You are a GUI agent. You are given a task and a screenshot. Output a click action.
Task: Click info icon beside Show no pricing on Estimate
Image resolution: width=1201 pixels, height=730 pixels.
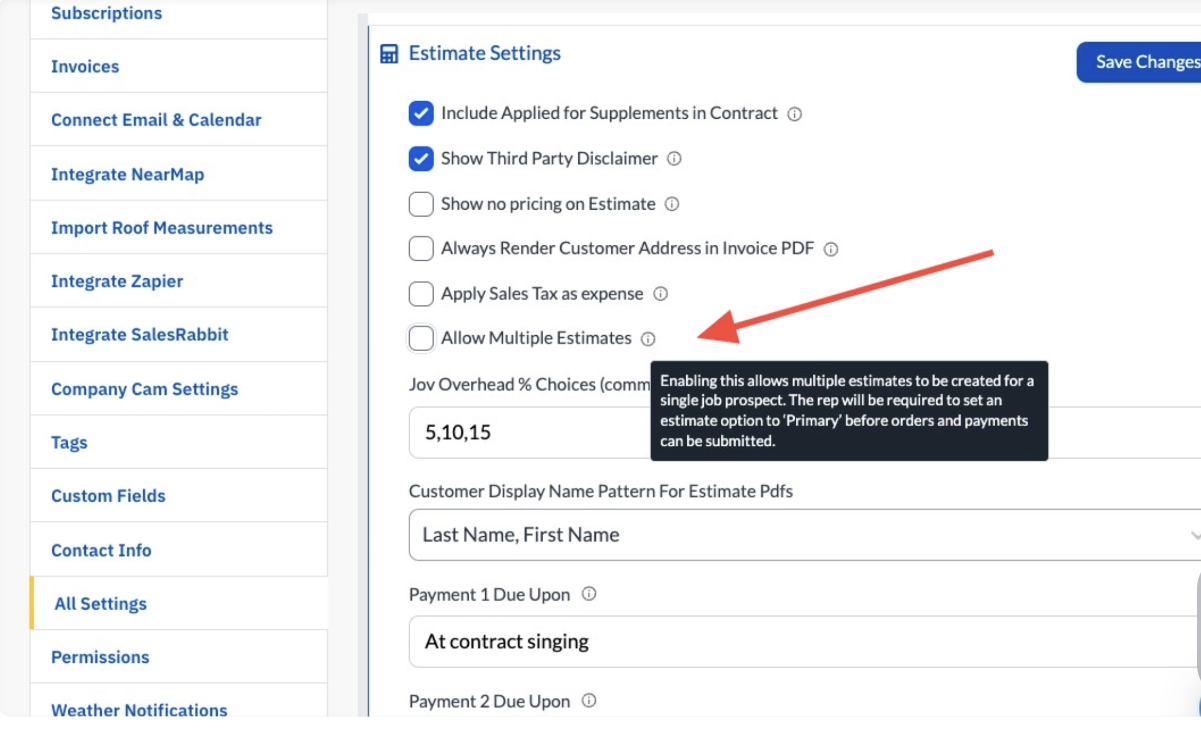click(672, 204)
